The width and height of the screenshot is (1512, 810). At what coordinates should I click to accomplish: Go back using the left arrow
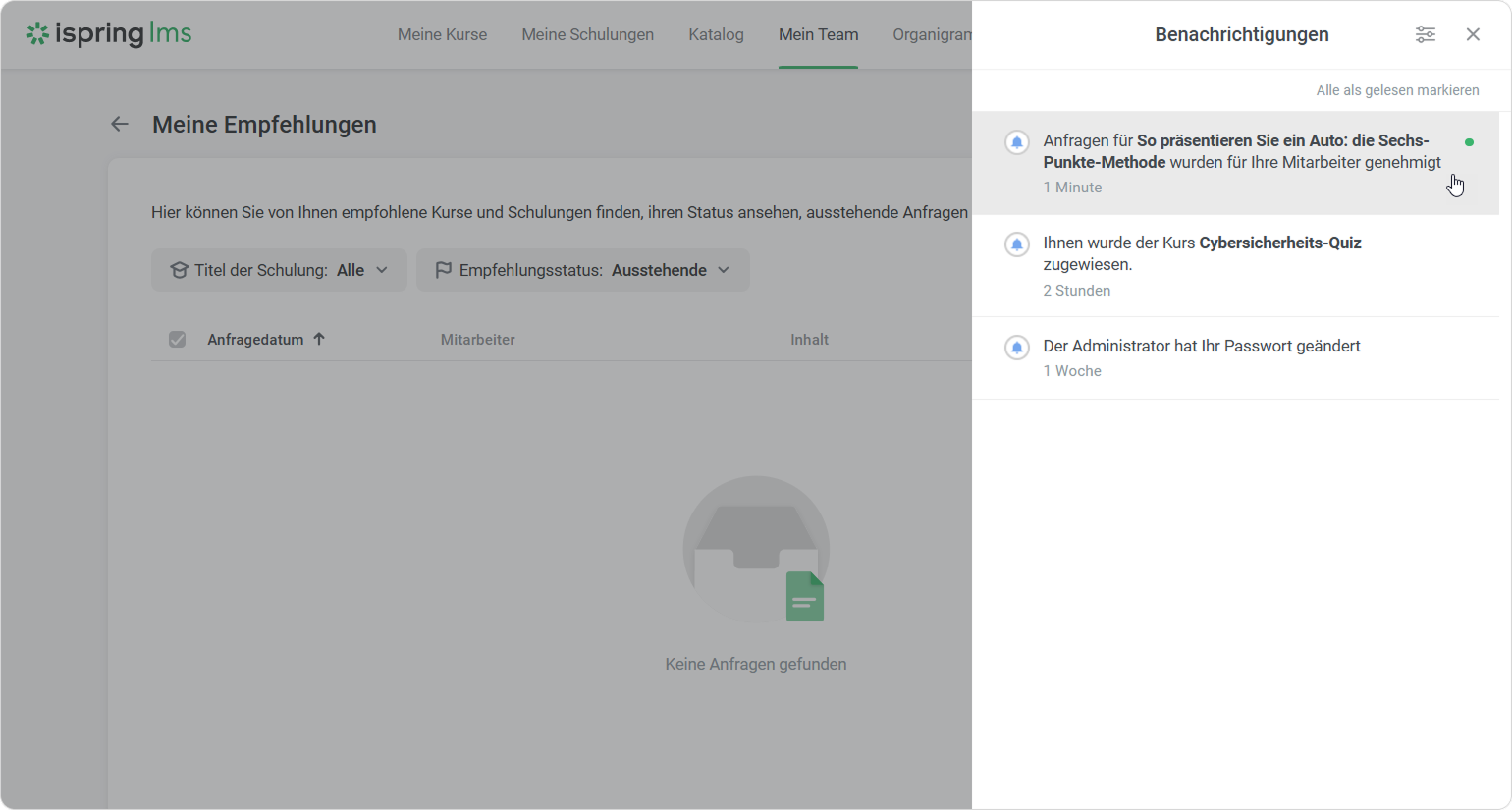pyautogui.click(x=120, y=124)
